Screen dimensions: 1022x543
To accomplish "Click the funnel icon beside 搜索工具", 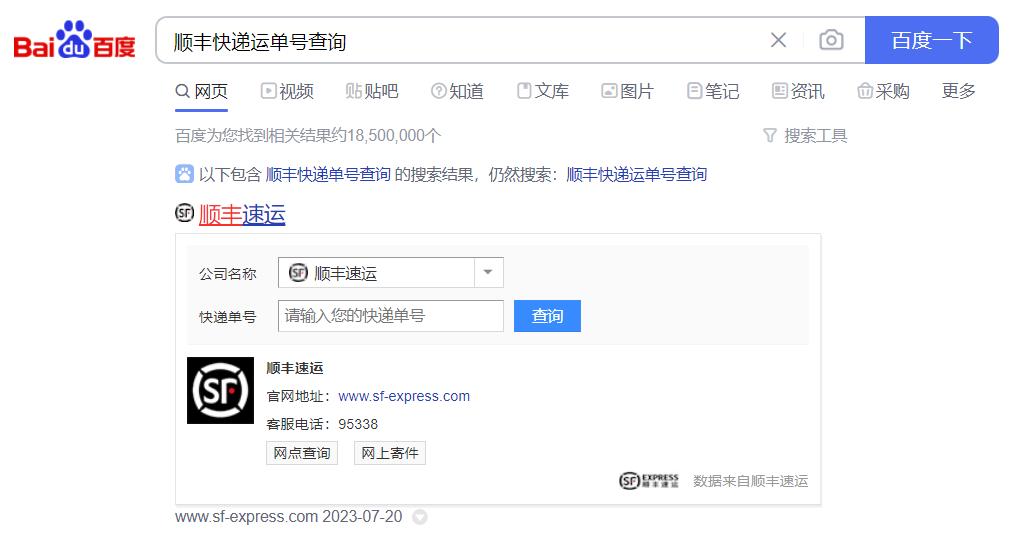I will [770, 136].
